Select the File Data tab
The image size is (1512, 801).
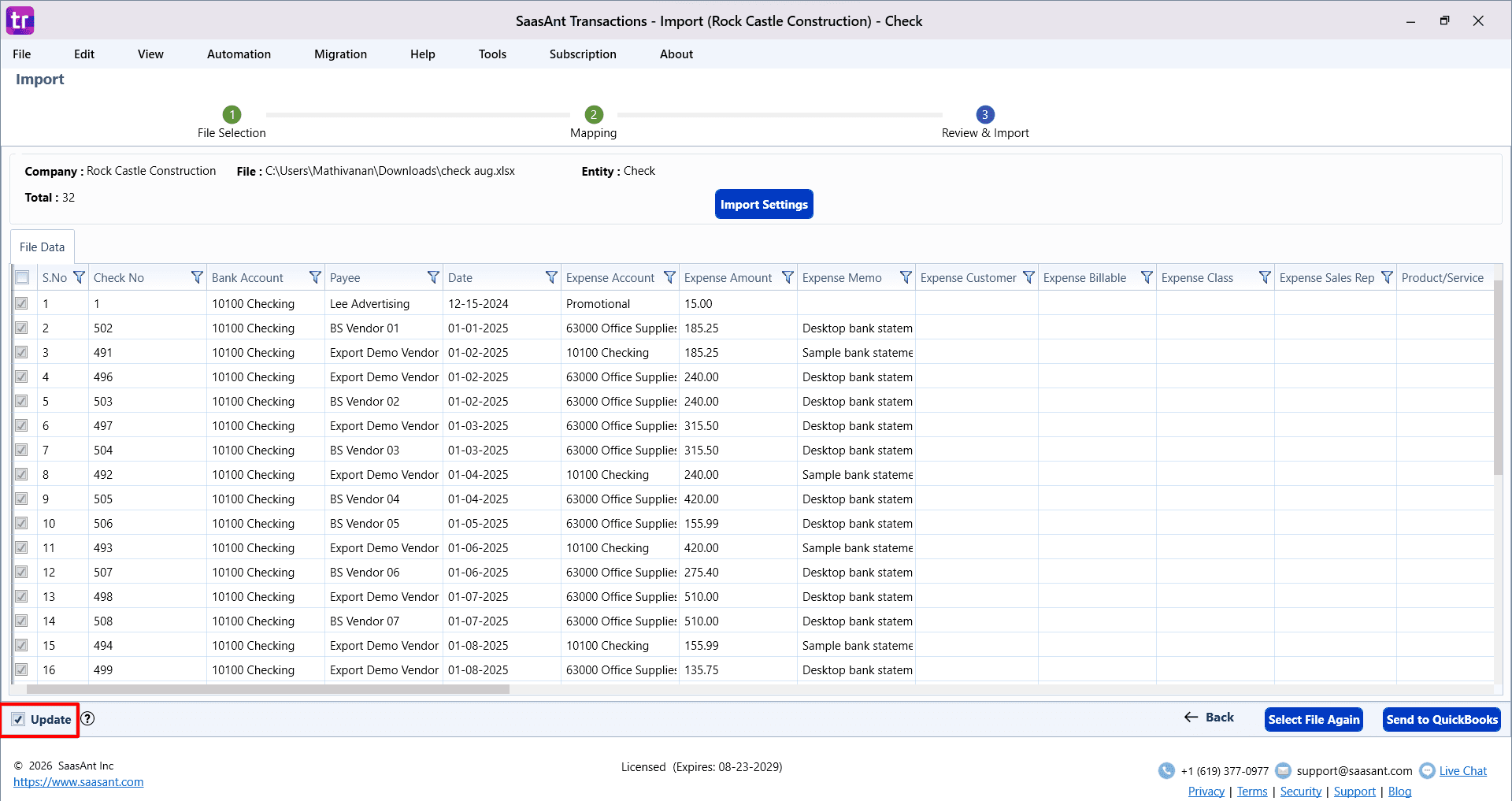[43, 247]
